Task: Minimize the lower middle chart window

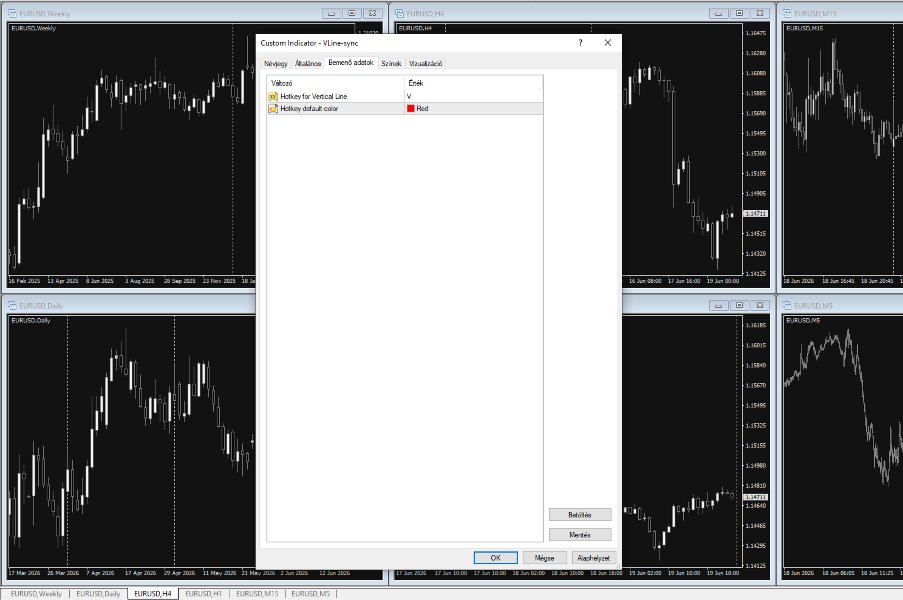Action: 719,305
